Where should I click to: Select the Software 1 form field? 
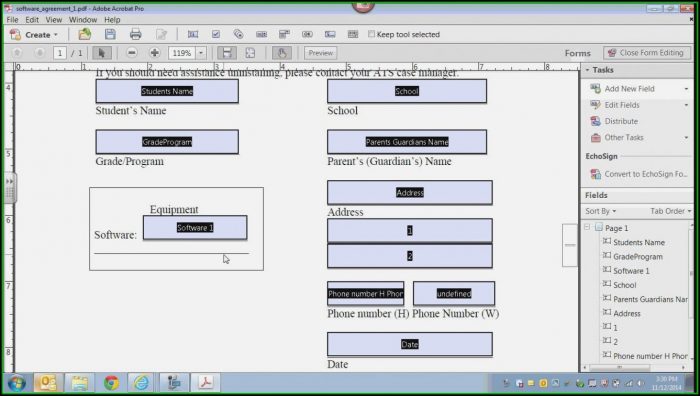tap(195, 228)
